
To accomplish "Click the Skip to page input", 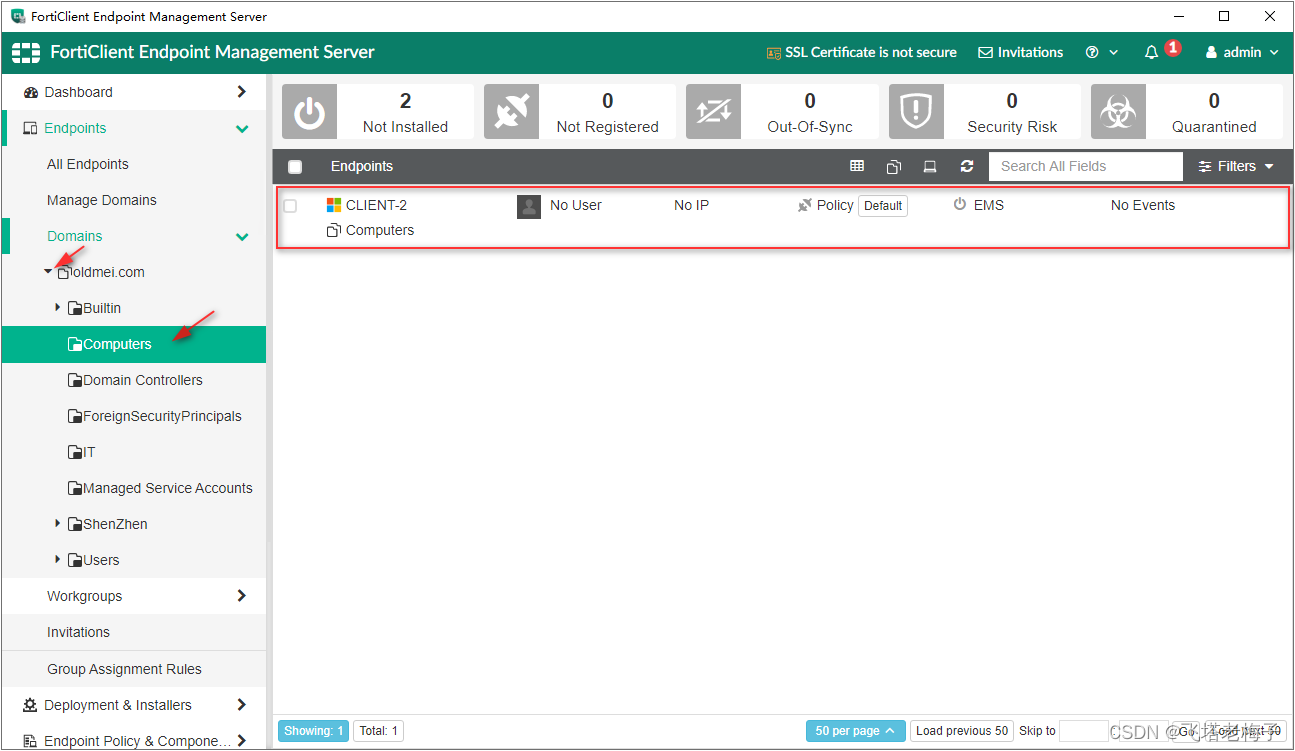I will 1083,731.
